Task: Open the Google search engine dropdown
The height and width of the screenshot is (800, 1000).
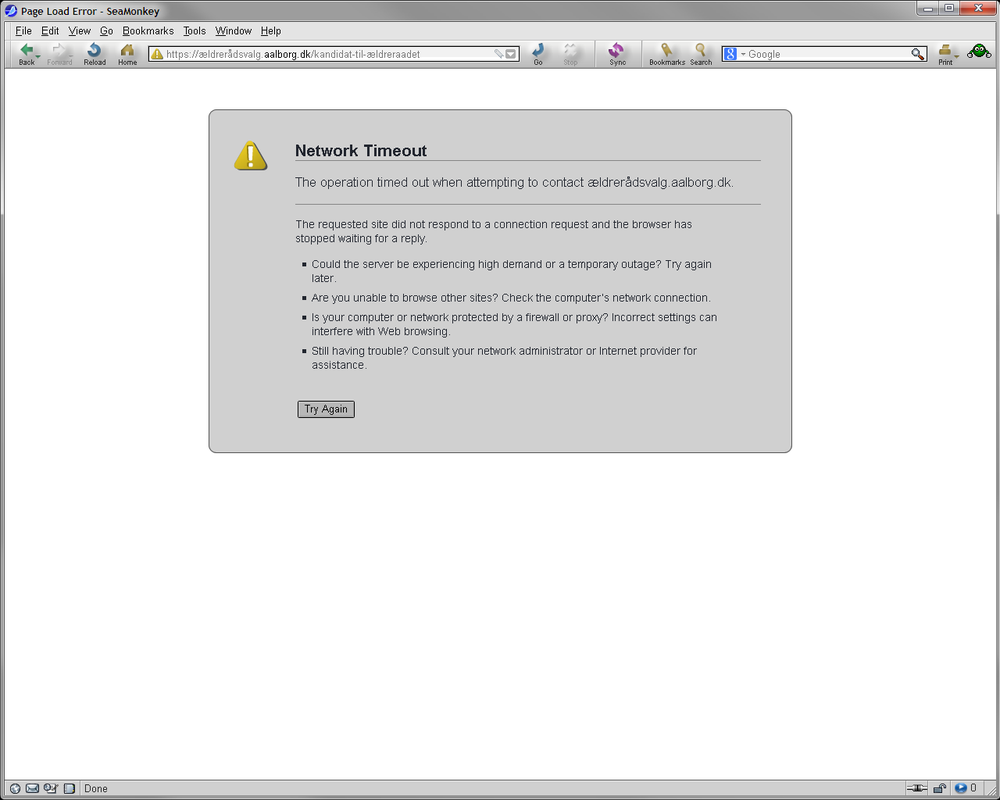Action: [743, 54]
